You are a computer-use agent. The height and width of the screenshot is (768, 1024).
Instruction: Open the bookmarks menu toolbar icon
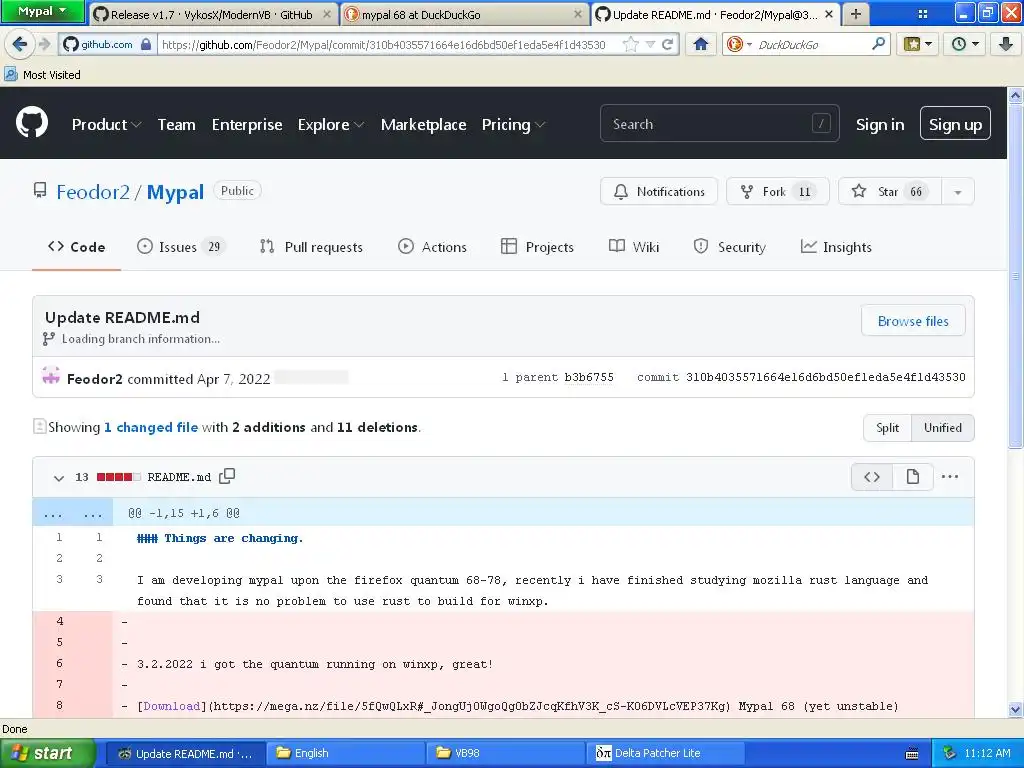click(x=918, y=44)
